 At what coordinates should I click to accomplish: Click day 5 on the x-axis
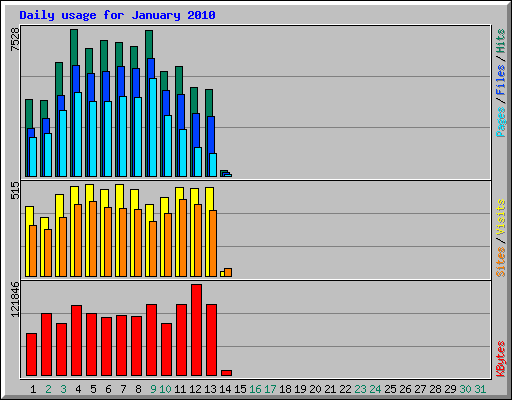93,389
